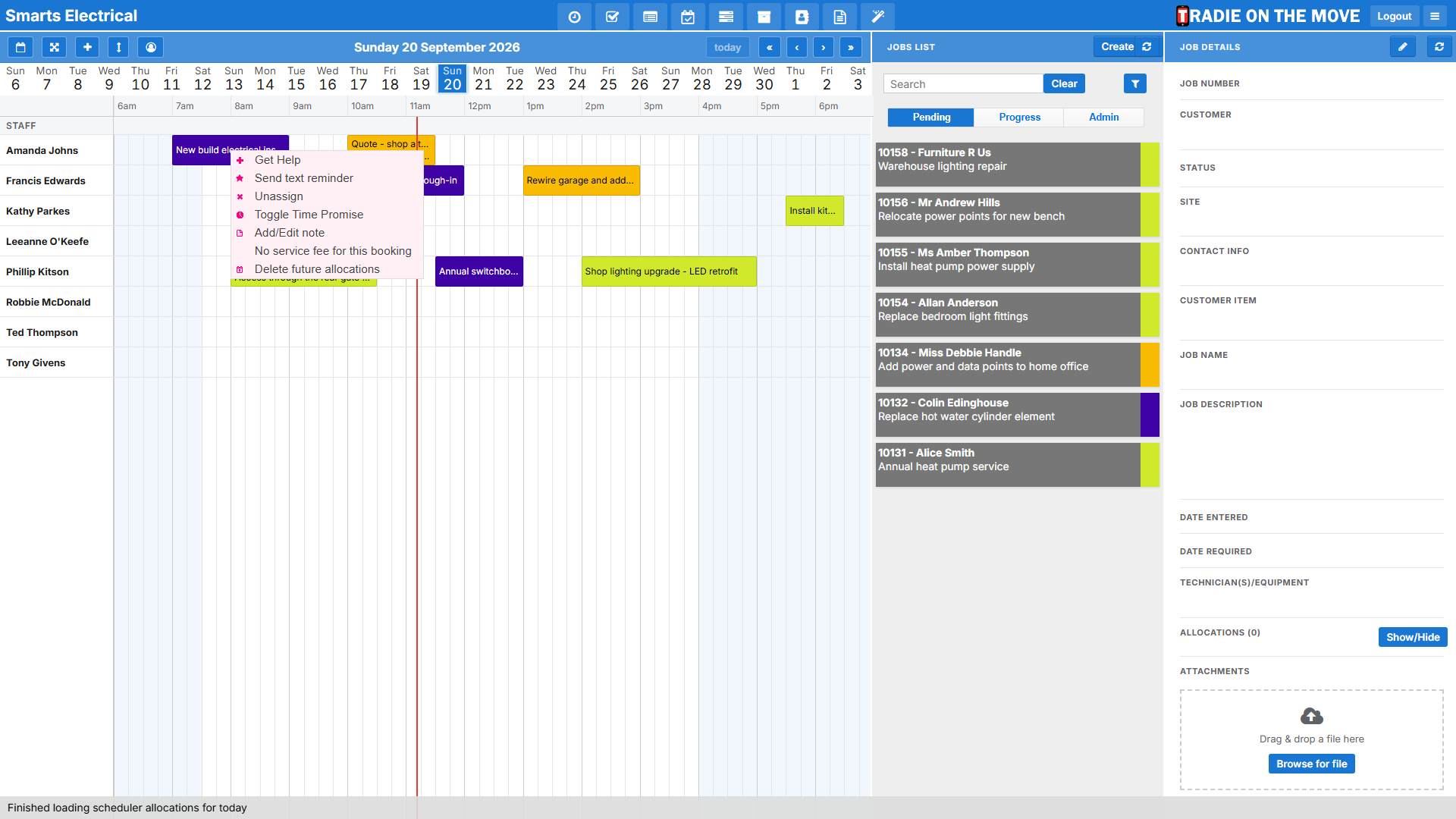Open the list view icon in top toolbar
This screenshot has width=1456, height=819.
650,17
